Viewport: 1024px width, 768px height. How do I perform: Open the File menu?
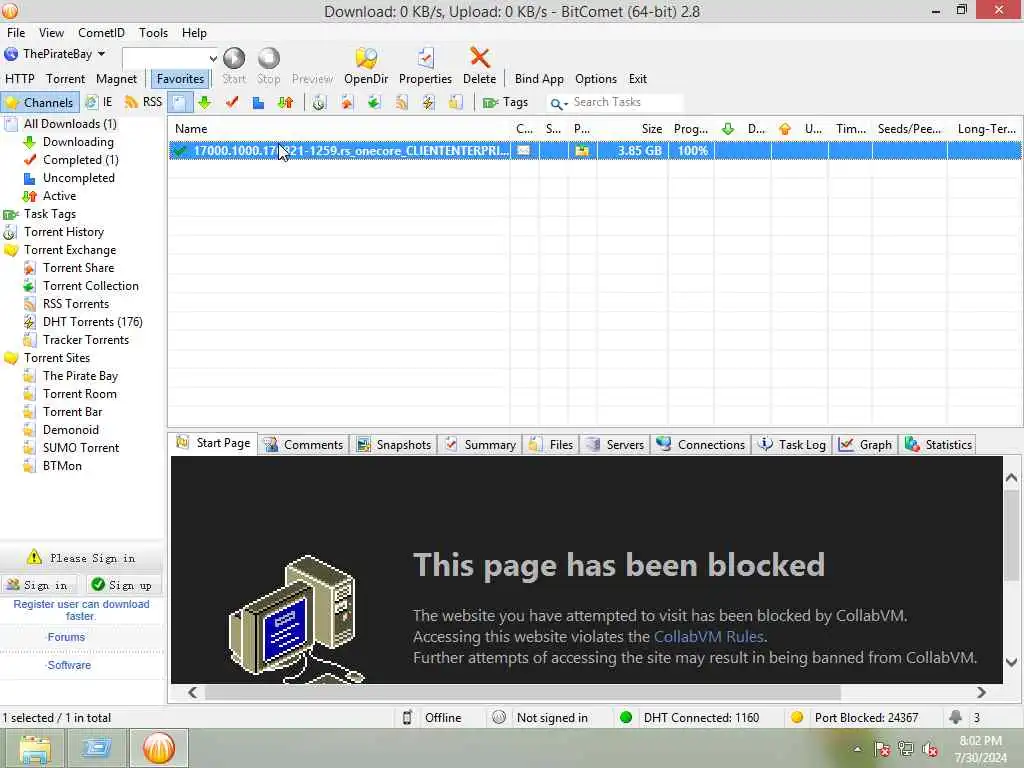[x=16, y=33]
